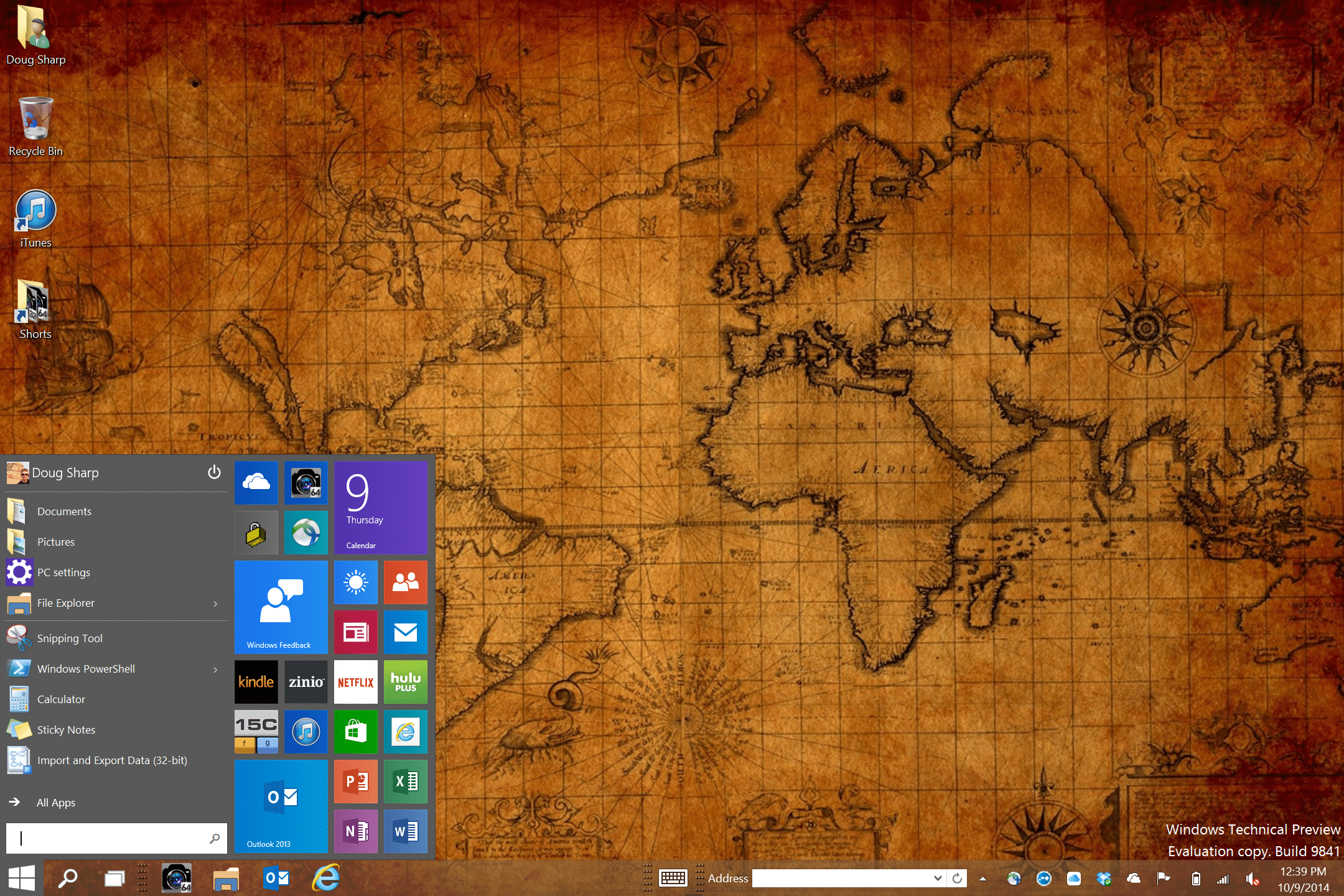Screen dimensions: 1344x896
Task: Launch the PowerPoint tile
Action: tap(355, 781)
